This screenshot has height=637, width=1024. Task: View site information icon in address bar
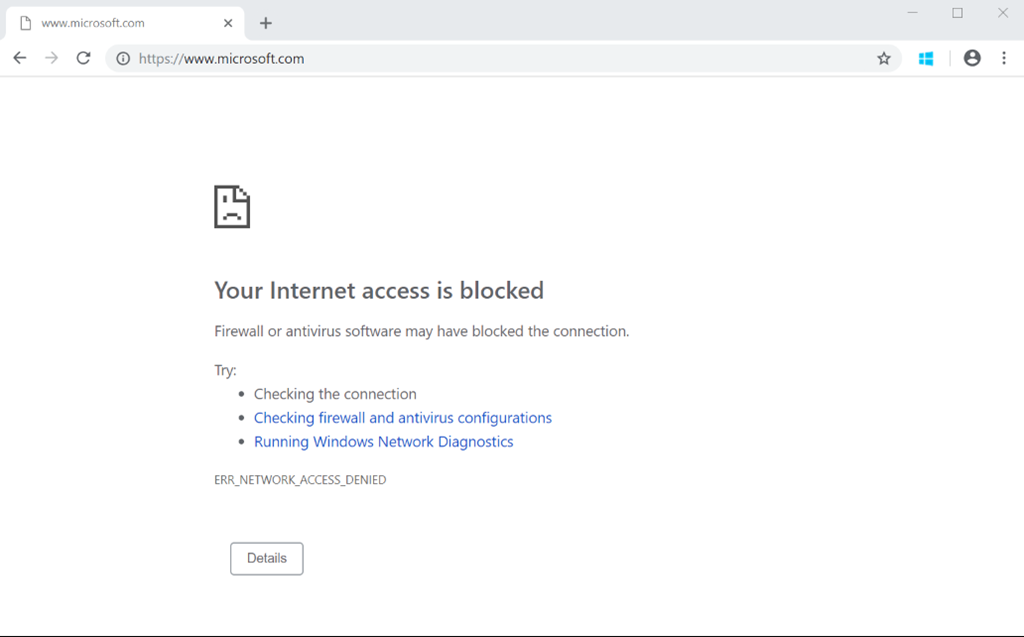click(123, 59)
